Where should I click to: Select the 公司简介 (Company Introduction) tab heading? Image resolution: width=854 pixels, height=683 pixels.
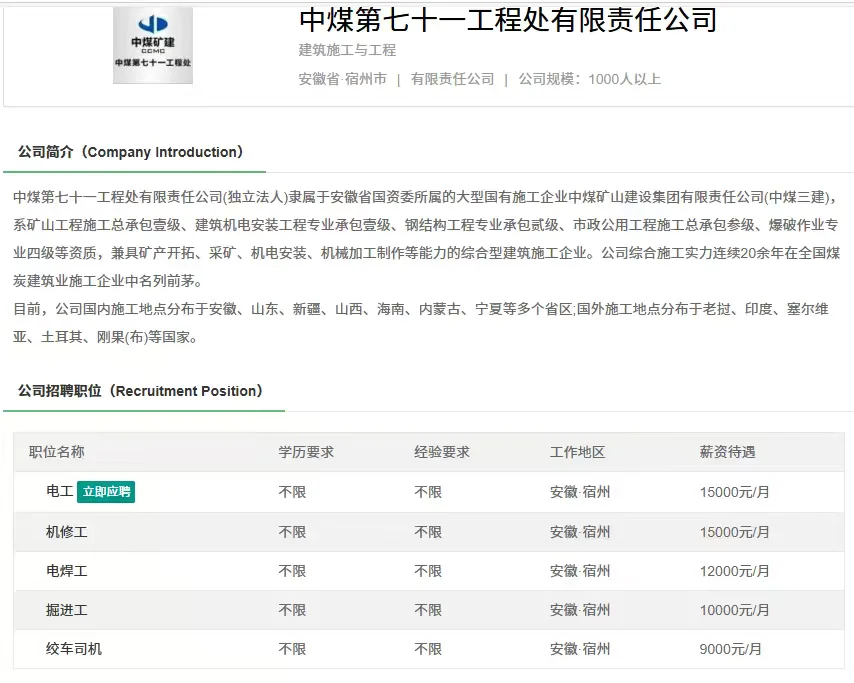[131, 152]
